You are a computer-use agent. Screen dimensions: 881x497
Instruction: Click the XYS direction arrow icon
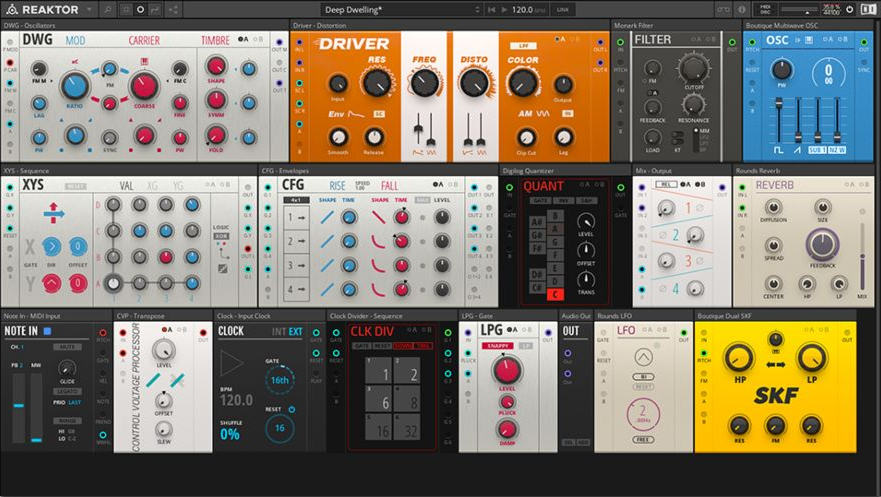55,211
